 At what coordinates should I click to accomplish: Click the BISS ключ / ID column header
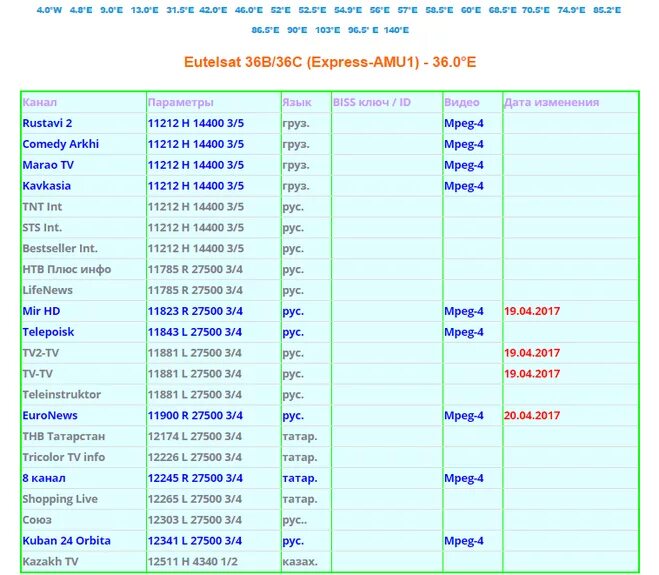372,102
